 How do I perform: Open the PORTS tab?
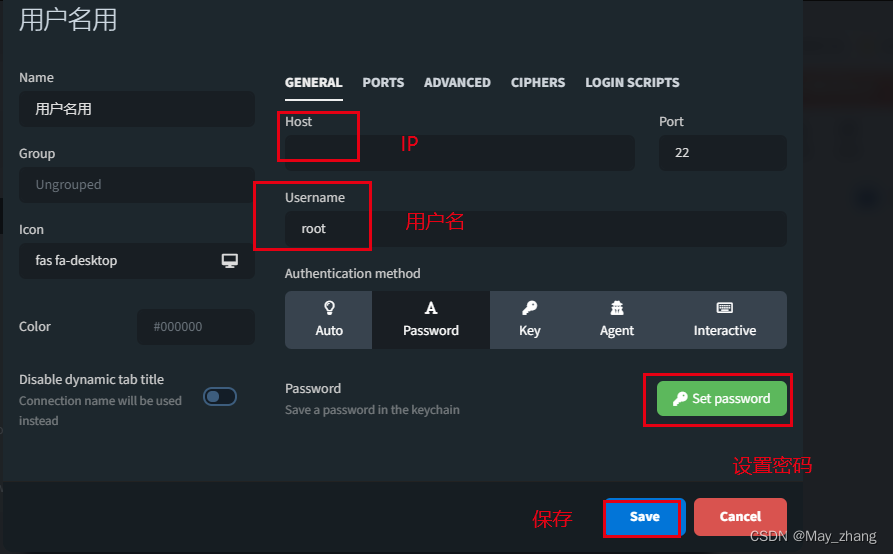tap(383, 83)
